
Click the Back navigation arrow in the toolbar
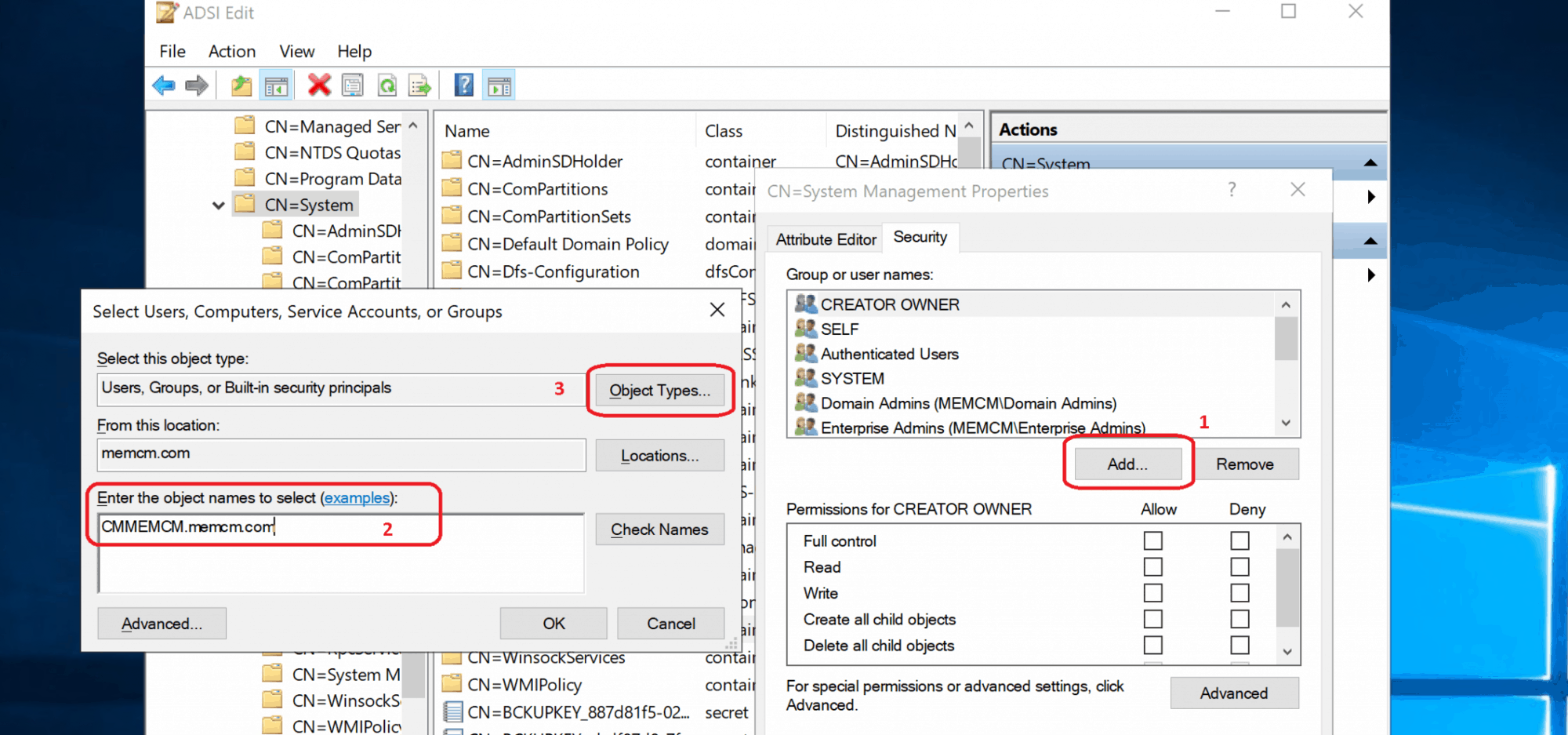(163, 85)
